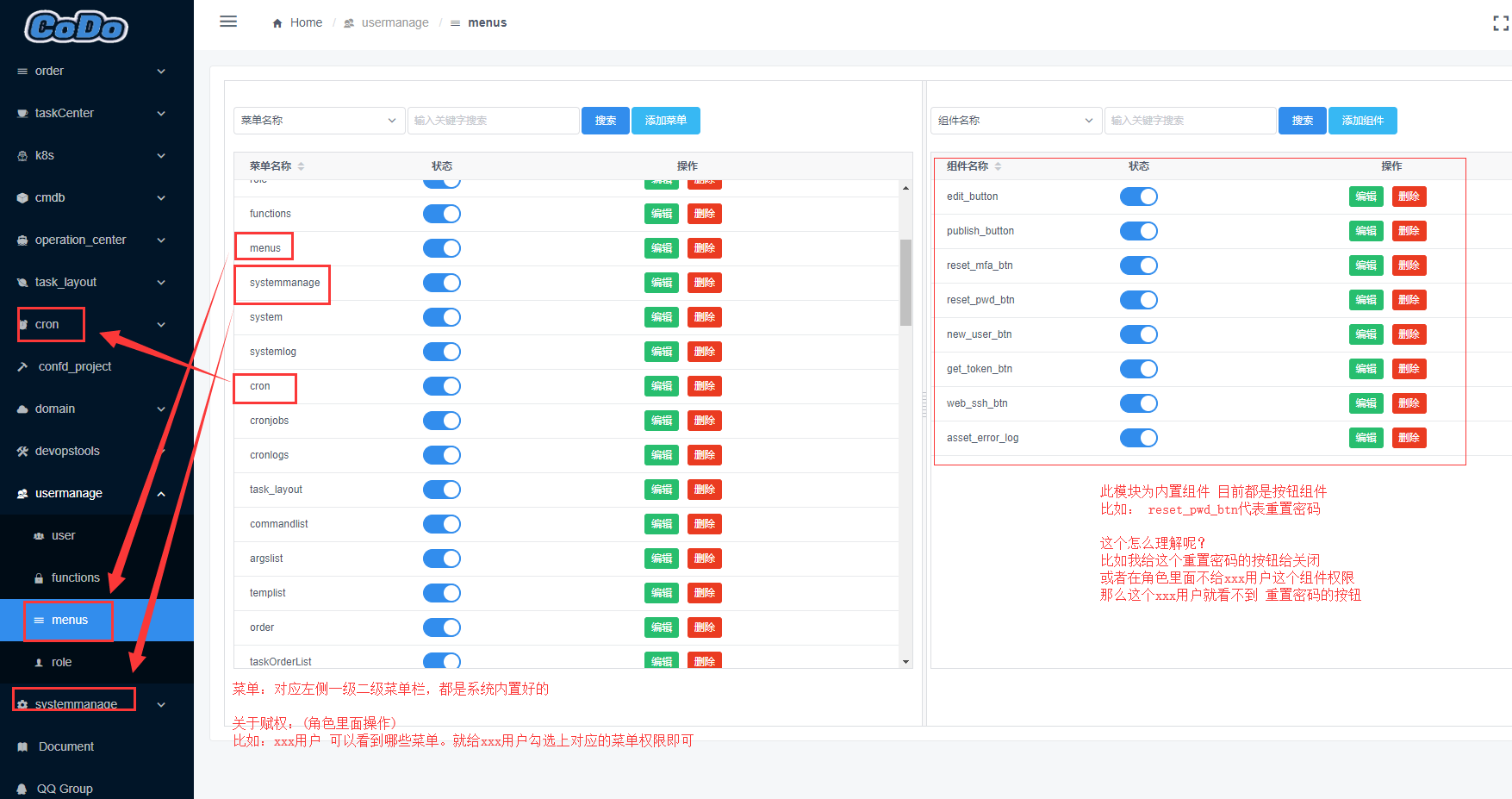Viewport: 1512px width, 799px height.
Task: Toggle the reset_pwd_btn component switch
Action: pos(1139,300)
